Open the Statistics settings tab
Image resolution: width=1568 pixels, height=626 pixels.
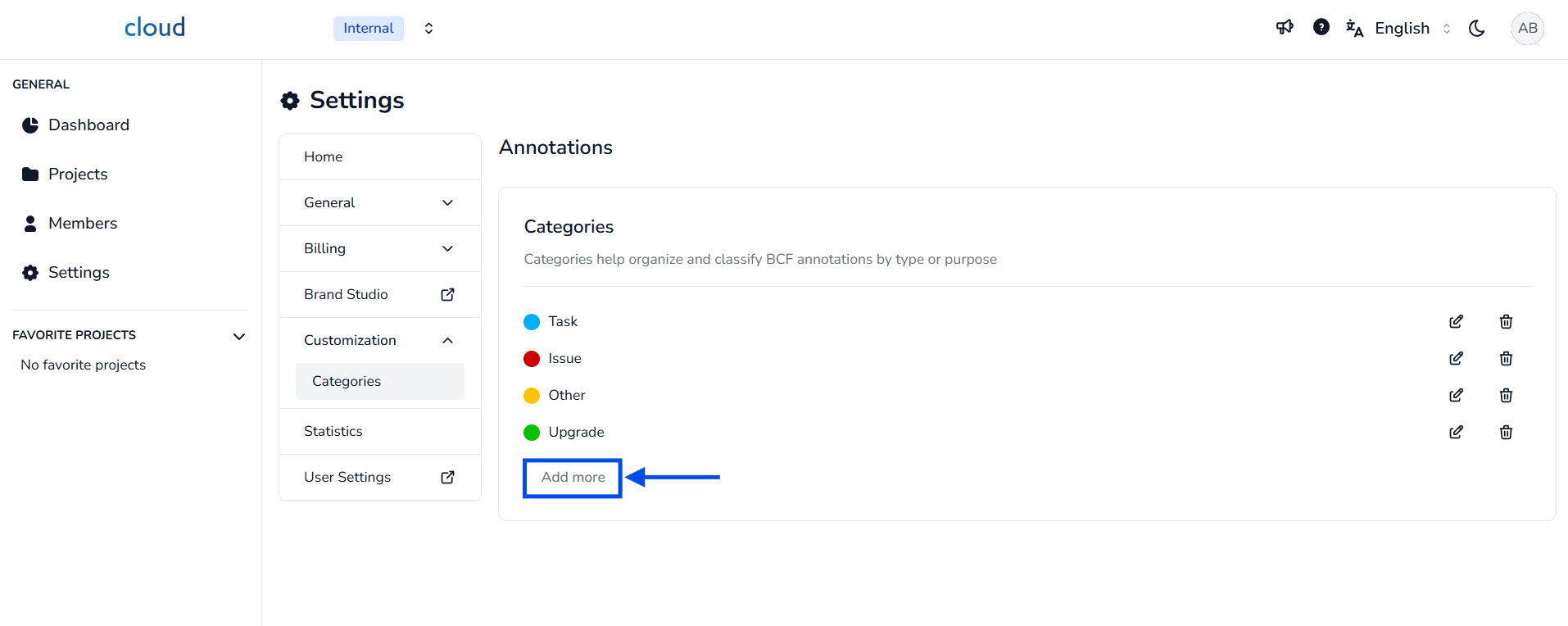coord(333,432)
